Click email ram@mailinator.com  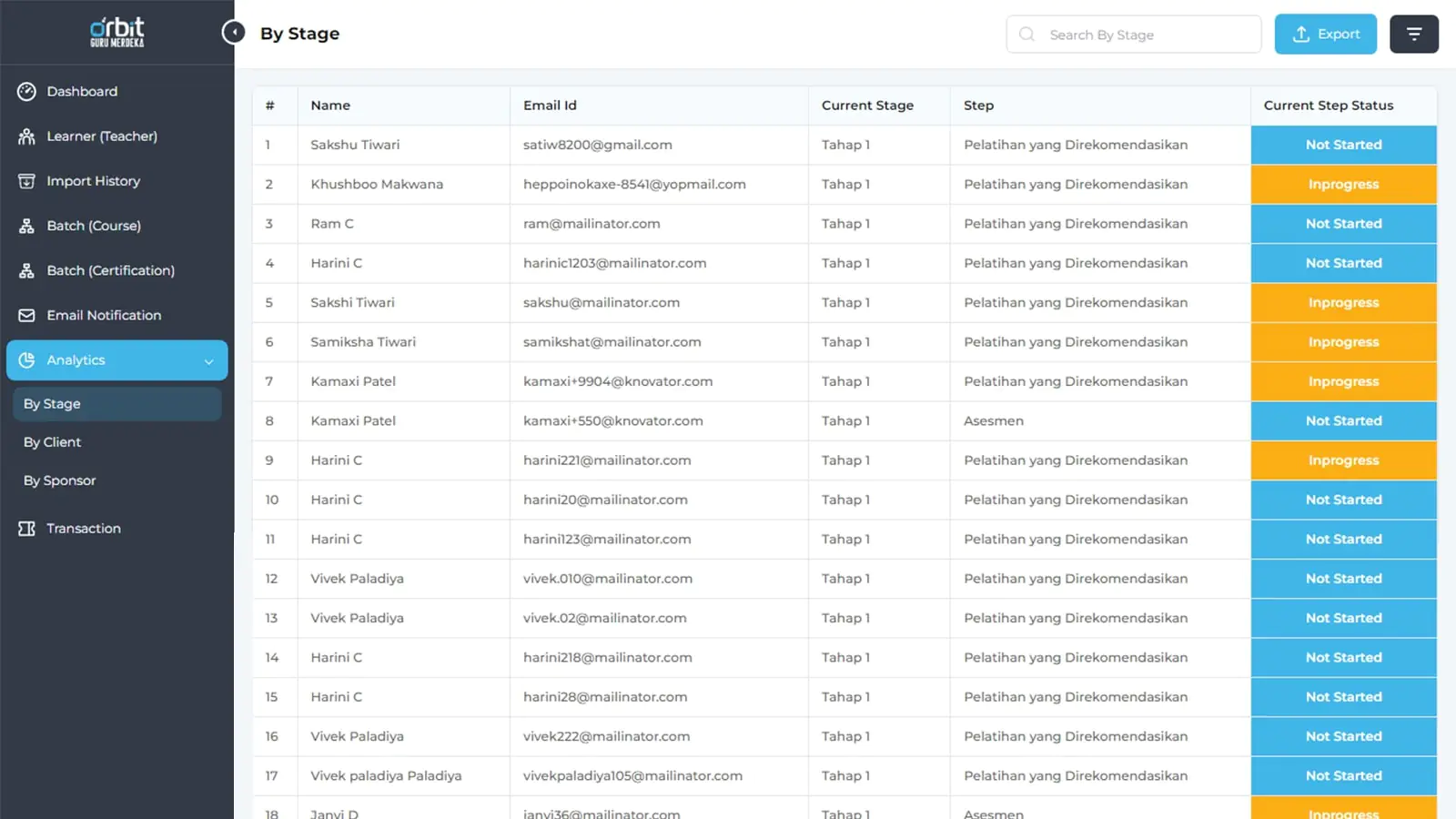(x=591, y=224)
